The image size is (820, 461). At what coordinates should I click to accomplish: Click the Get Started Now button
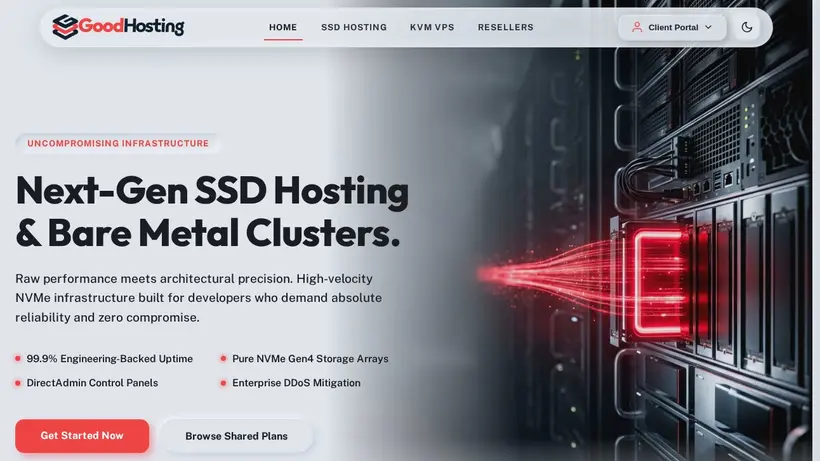click(x=82, y=435)
